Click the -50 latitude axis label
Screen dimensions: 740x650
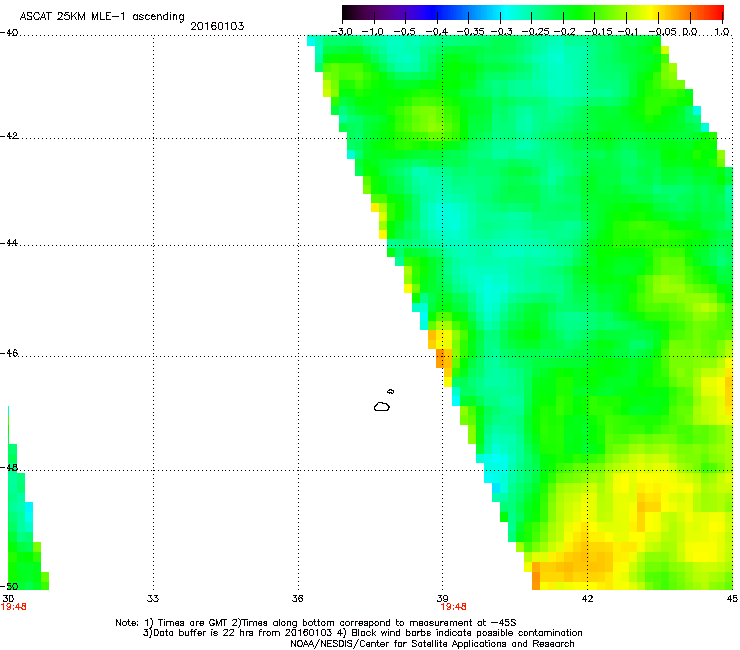pos(9,586)
